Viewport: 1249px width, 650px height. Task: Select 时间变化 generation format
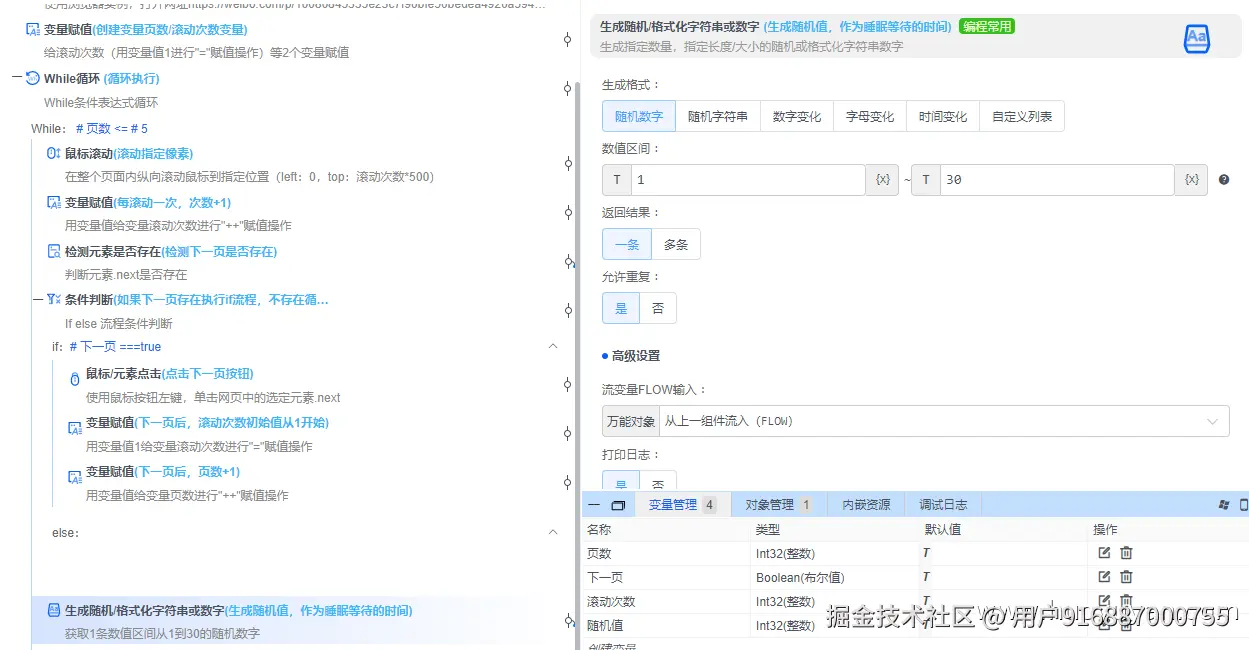943,116
